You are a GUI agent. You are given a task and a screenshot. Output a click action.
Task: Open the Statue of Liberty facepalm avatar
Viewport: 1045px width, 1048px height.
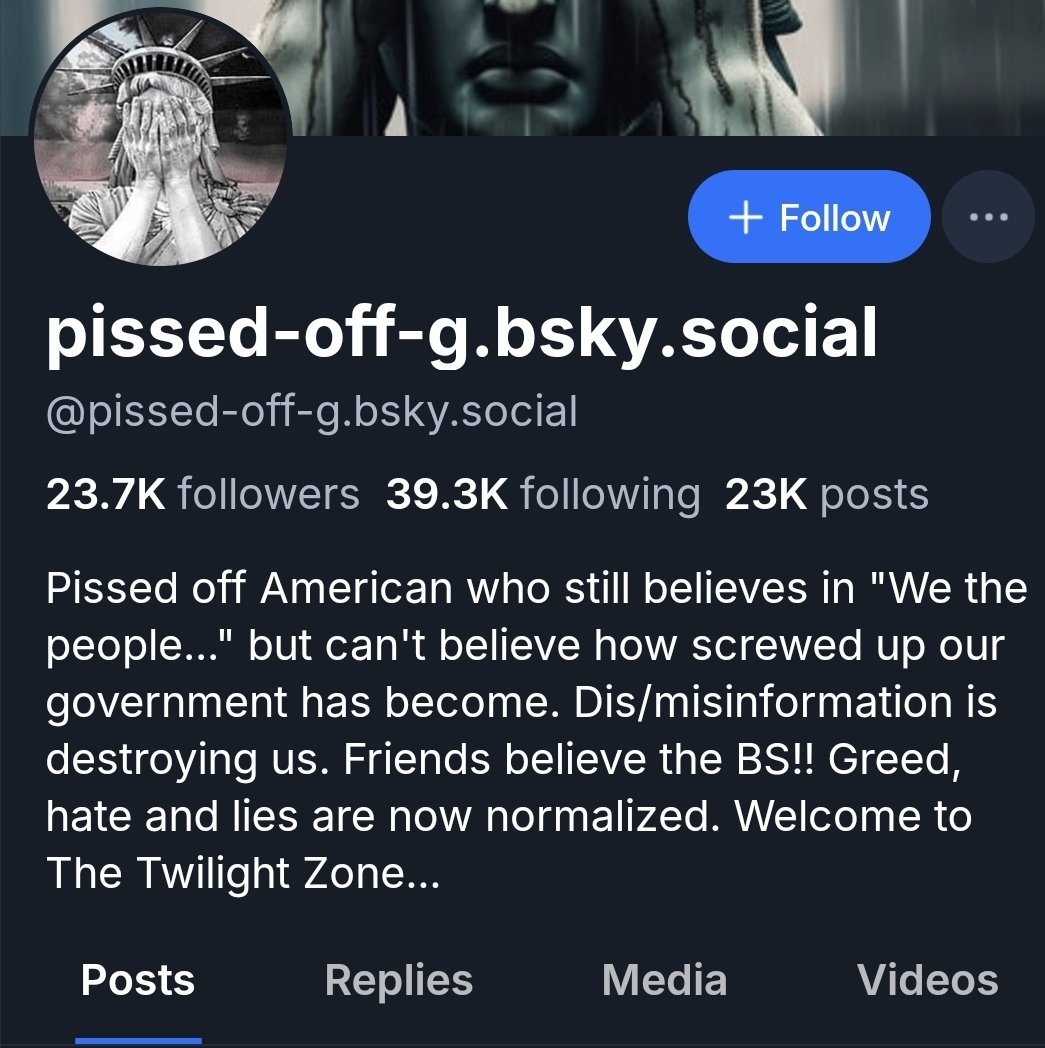[x=161, y=138]
